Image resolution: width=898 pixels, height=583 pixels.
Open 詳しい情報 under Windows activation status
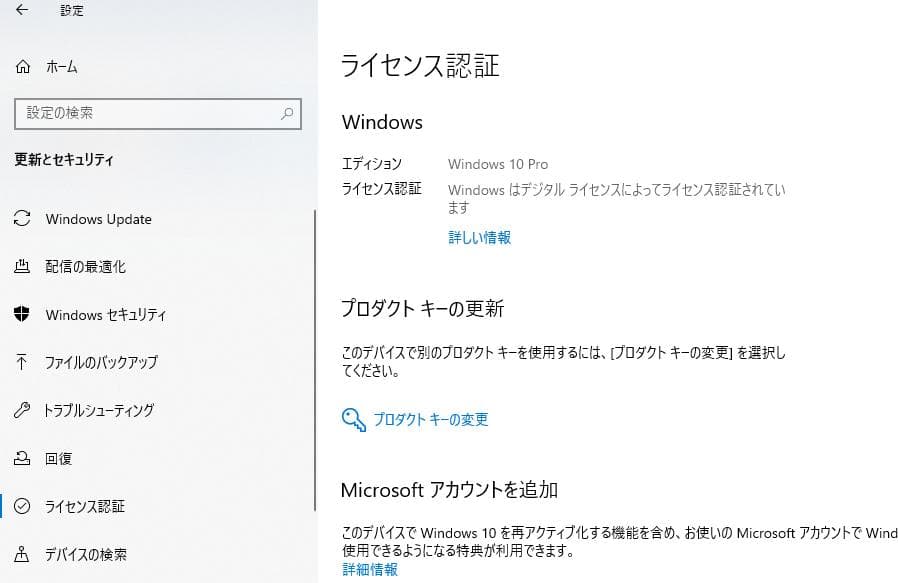[x=479, y=238]
